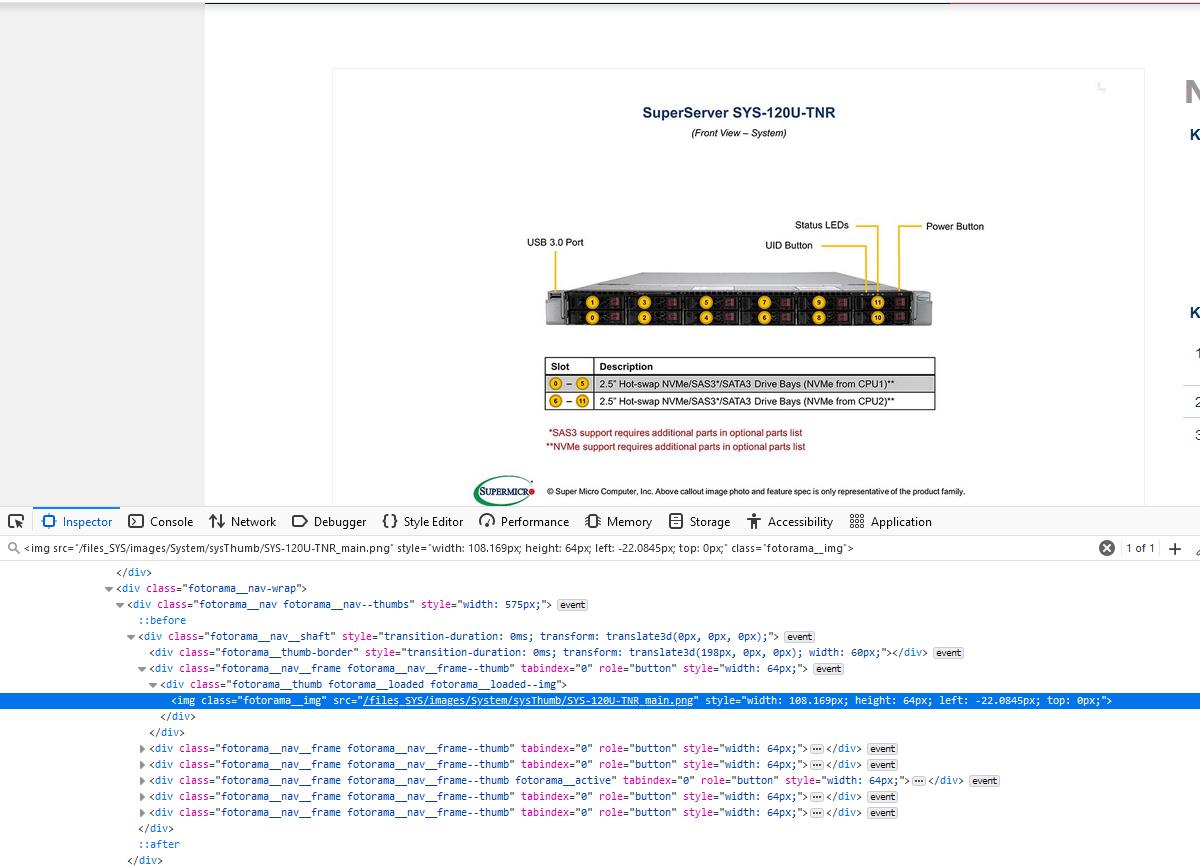Click ellipsis badge in fotorama__active frame row
Viewport: 1200px width, 867px height.
919,781
